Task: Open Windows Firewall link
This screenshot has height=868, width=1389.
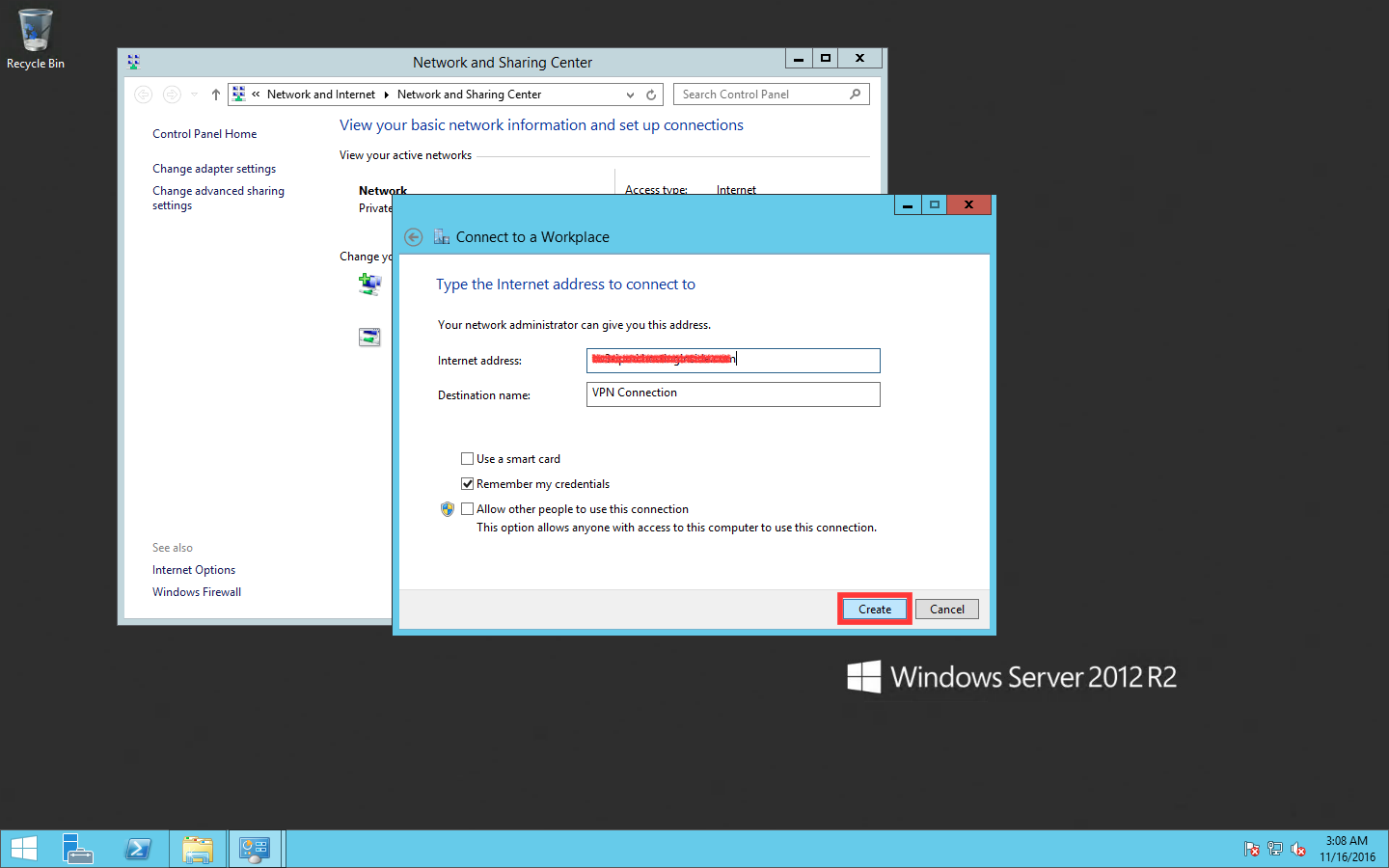Action: 197,592
